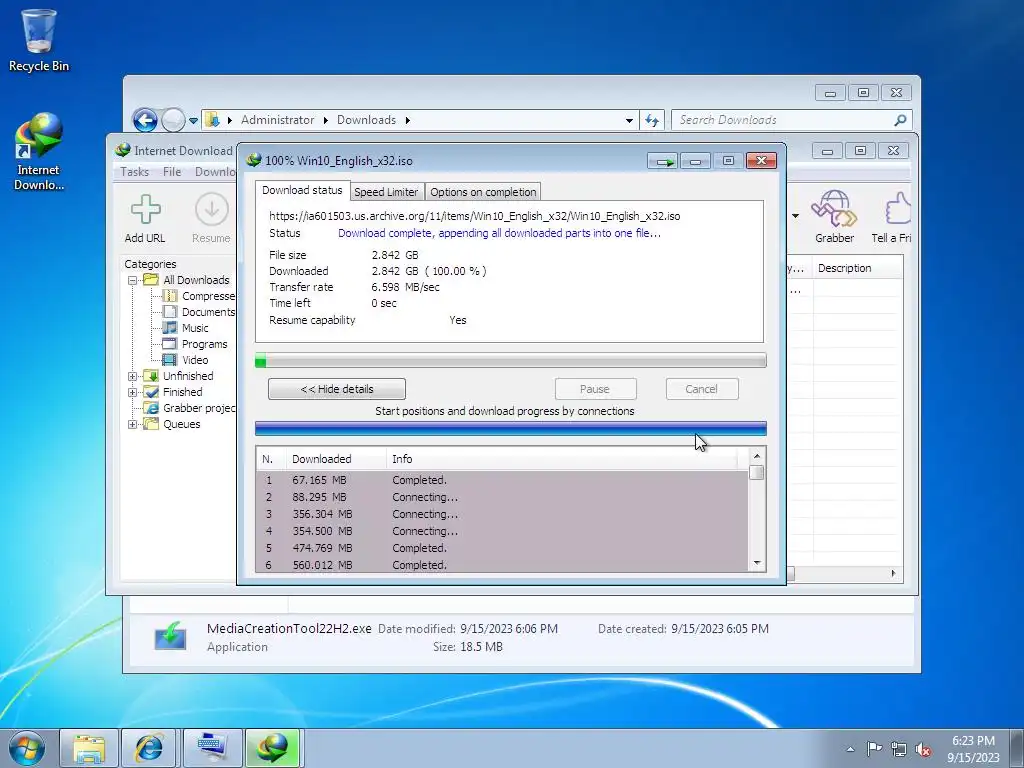Open the recent locations dropdown beside Forward button
The width and height of the screenshot is (1024, 768).
coord(193,121)
